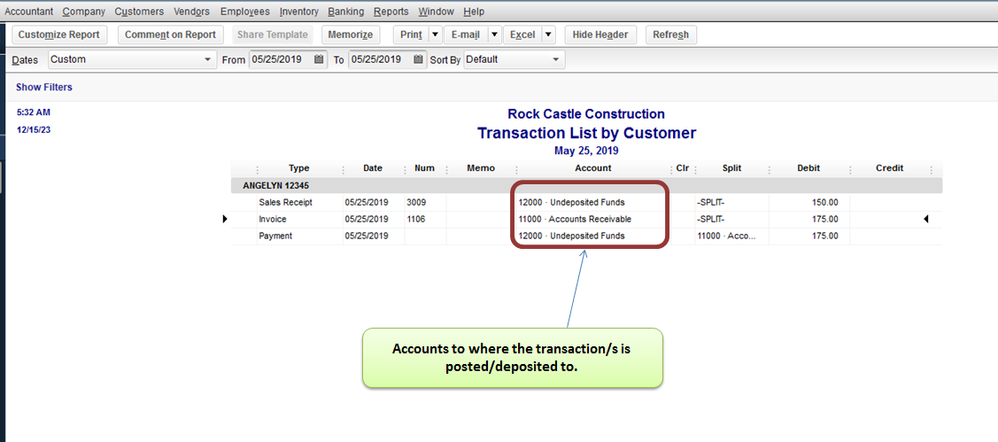Viewport: 998px width, 442px height.
Task: Click Undeposited Funds in Payment row
Action: 572,236
